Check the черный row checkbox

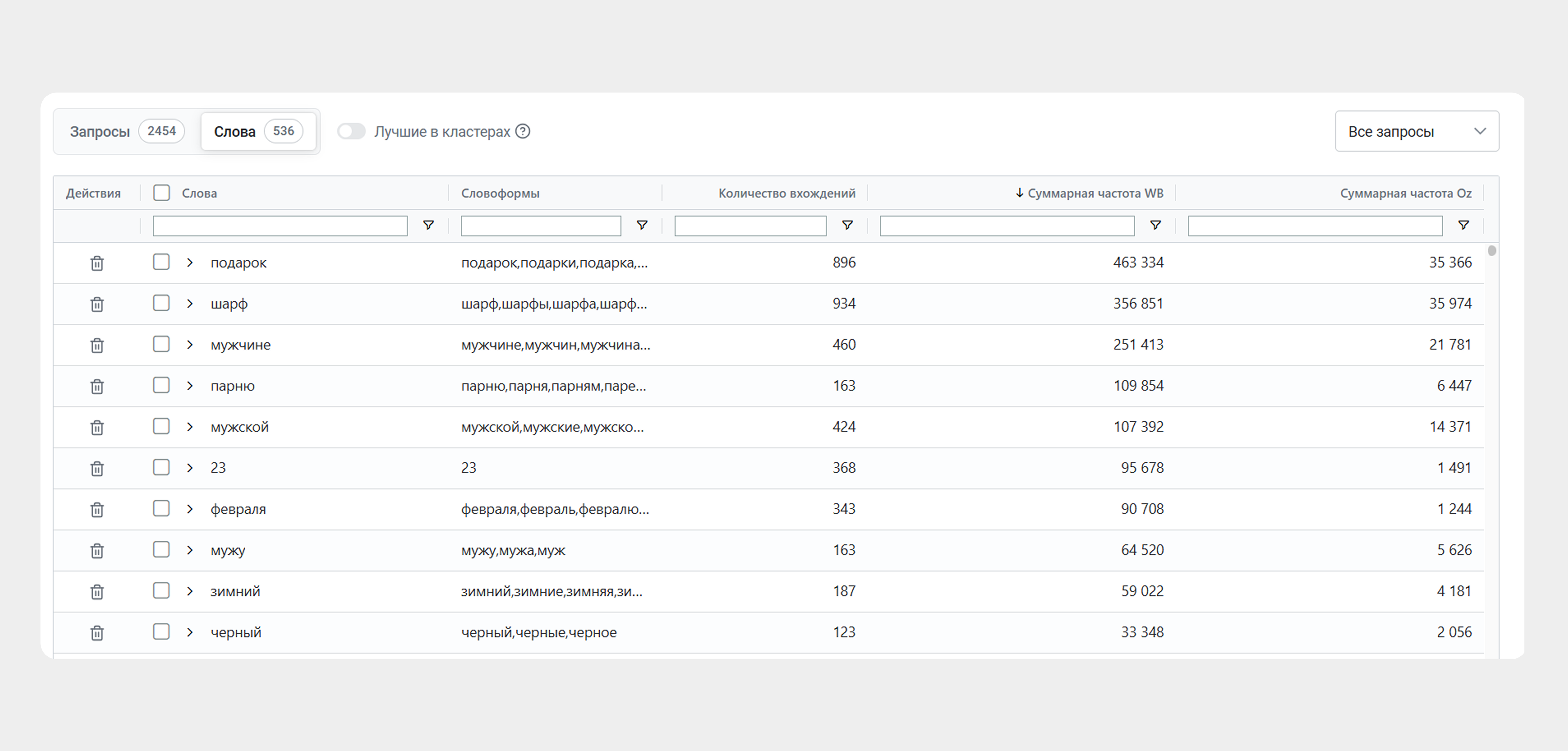click(x=161, y=632)
